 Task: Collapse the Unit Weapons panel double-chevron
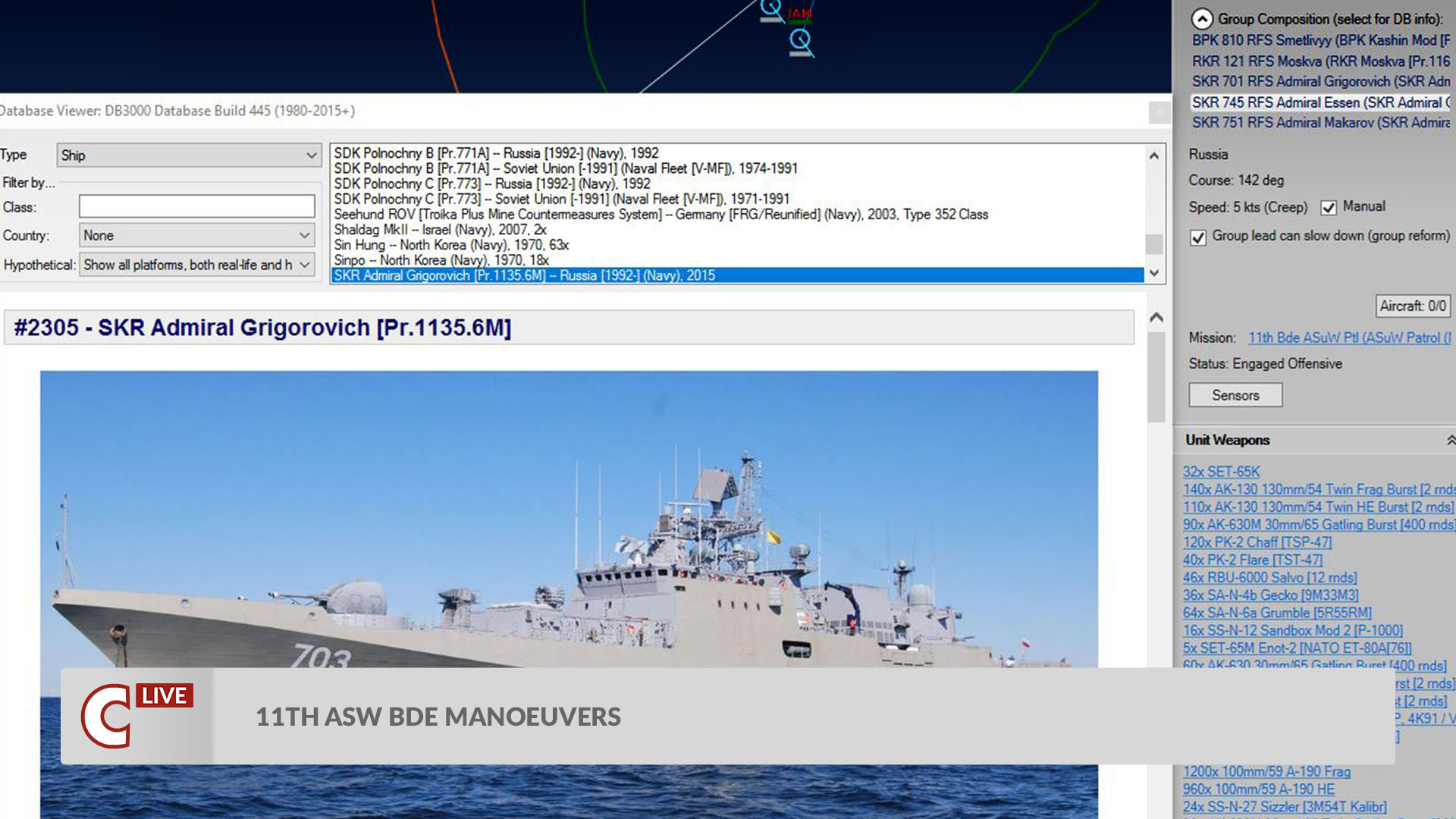(1452, 440)
